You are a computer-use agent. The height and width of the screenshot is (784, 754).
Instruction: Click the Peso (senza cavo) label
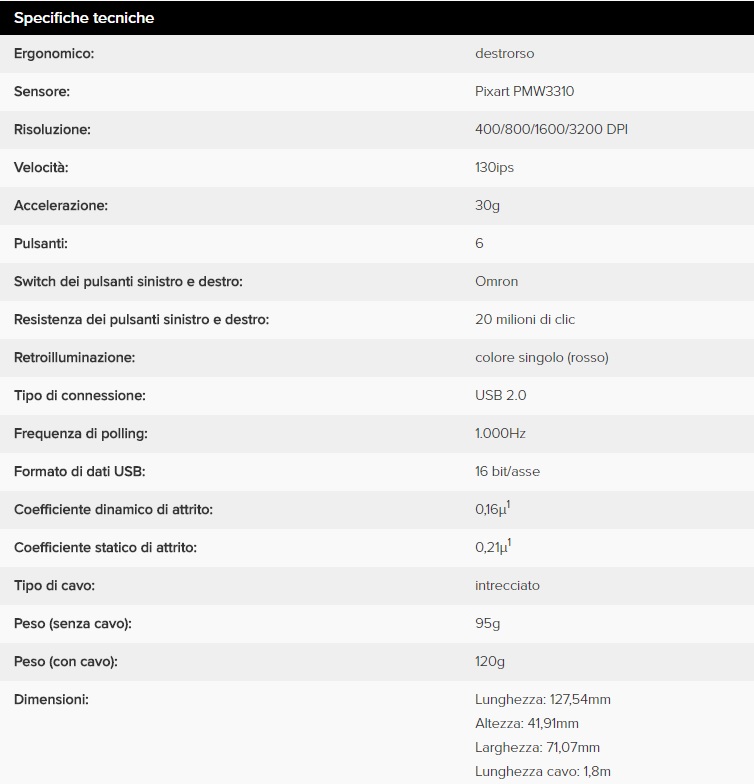(73, 623)
